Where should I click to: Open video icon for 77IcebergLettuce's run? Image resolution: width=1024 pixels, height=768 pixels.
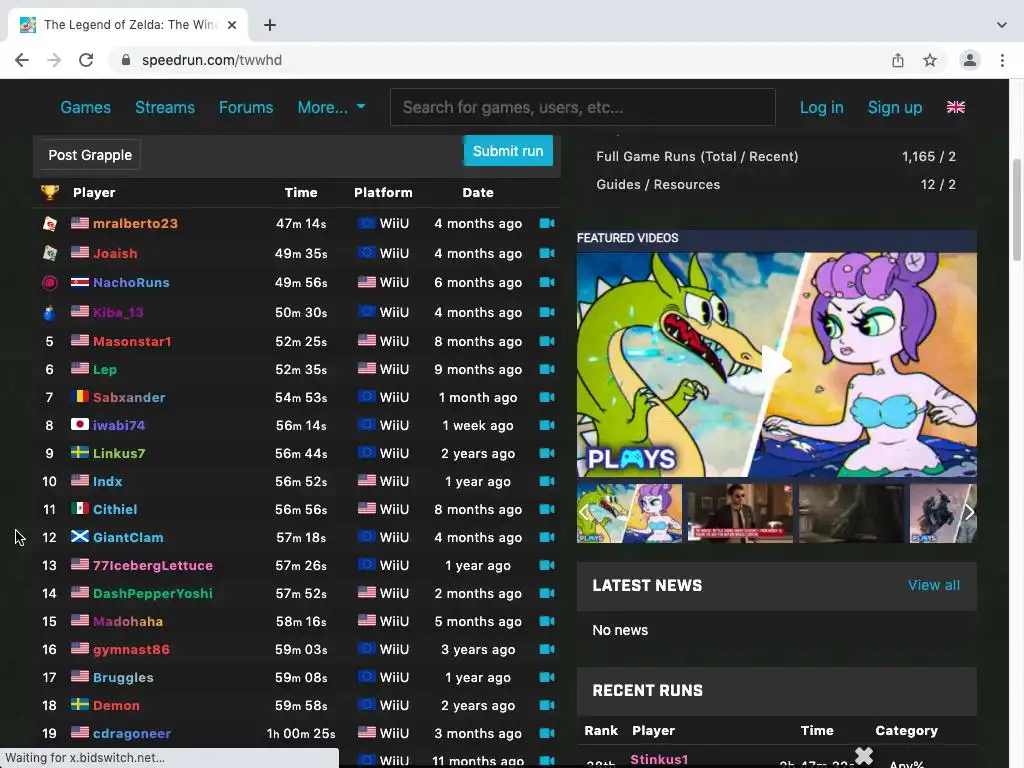(x=547, y=566)
